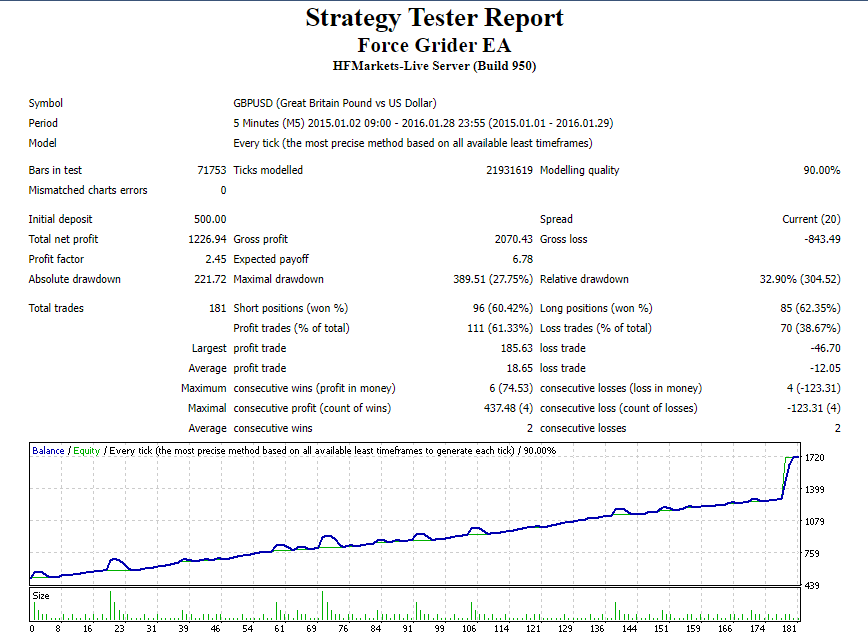The width and height of the screenshot is (868, 641).
Task: Select the initial deposit value '500.00'
Action: point(210,220)
